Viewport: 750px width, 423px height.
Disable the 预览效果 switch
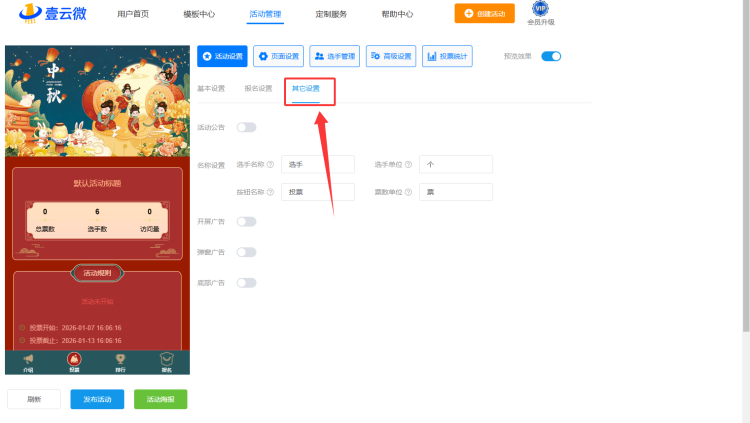[551, 57]
